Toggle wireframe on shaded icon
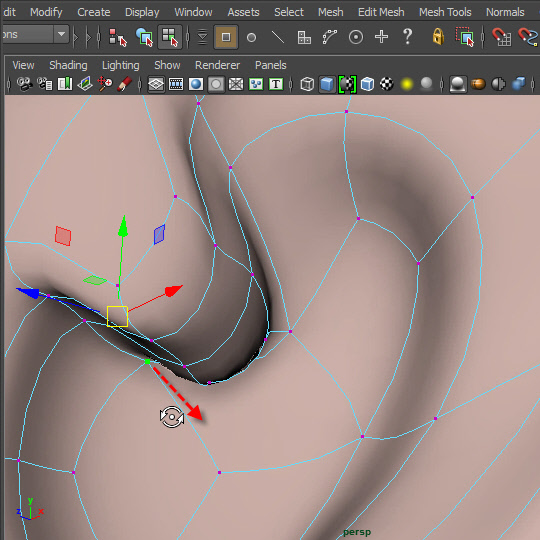Viewport: 540px width, 540px height. (x=367, y=84)
